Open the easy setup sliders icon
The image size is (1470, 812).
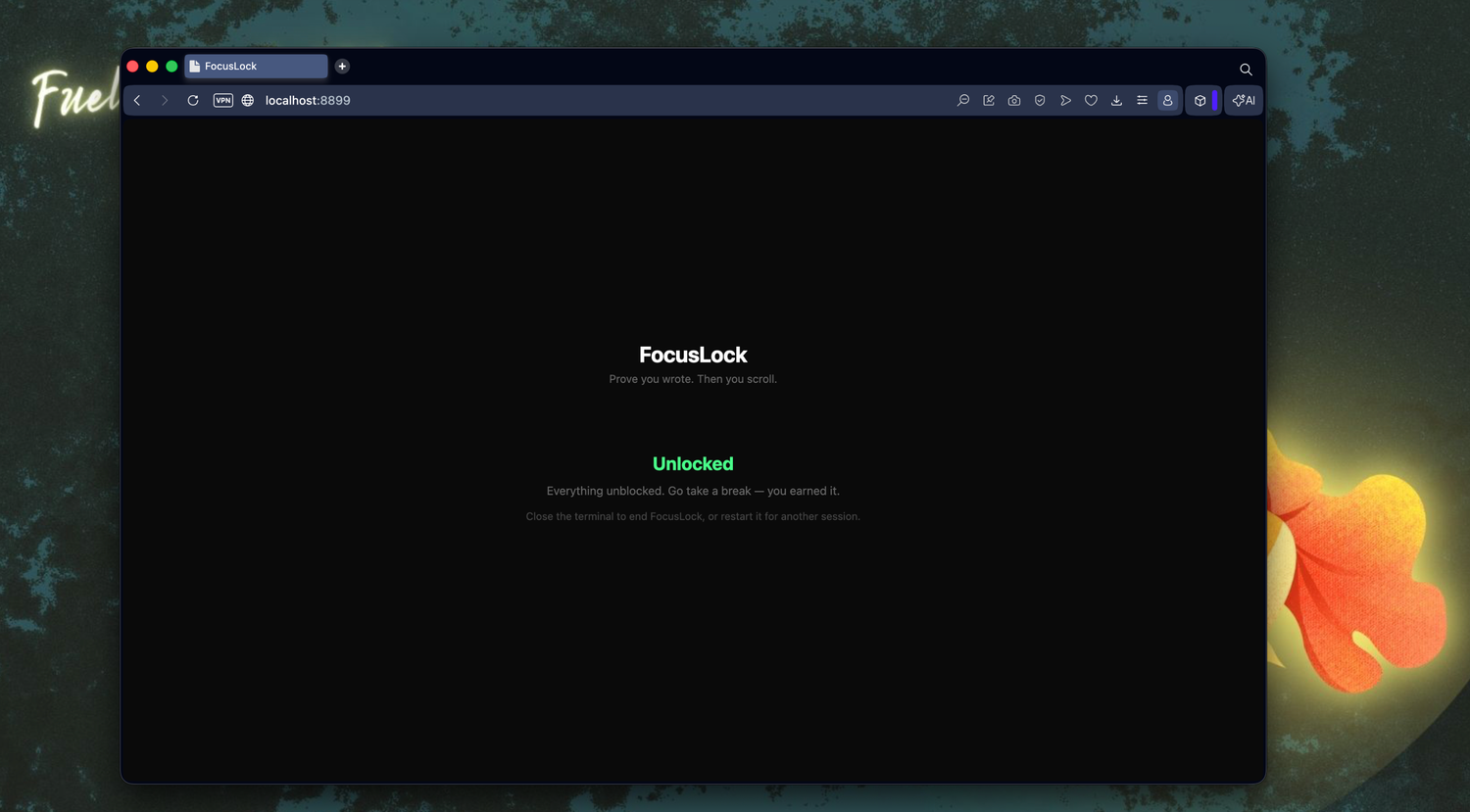click(1142, 101)
